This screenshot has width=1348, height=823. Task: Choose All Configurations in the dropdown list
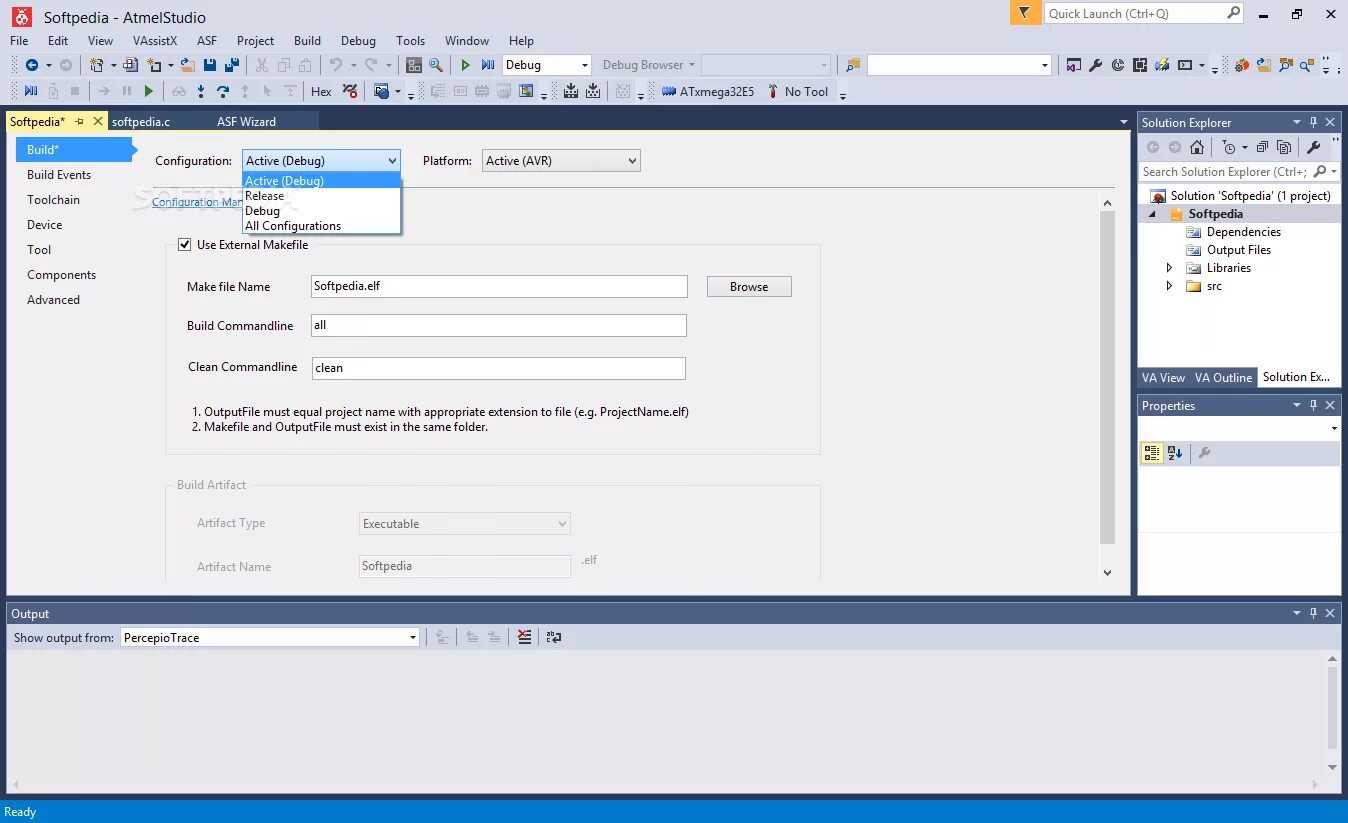pos(321,226)
